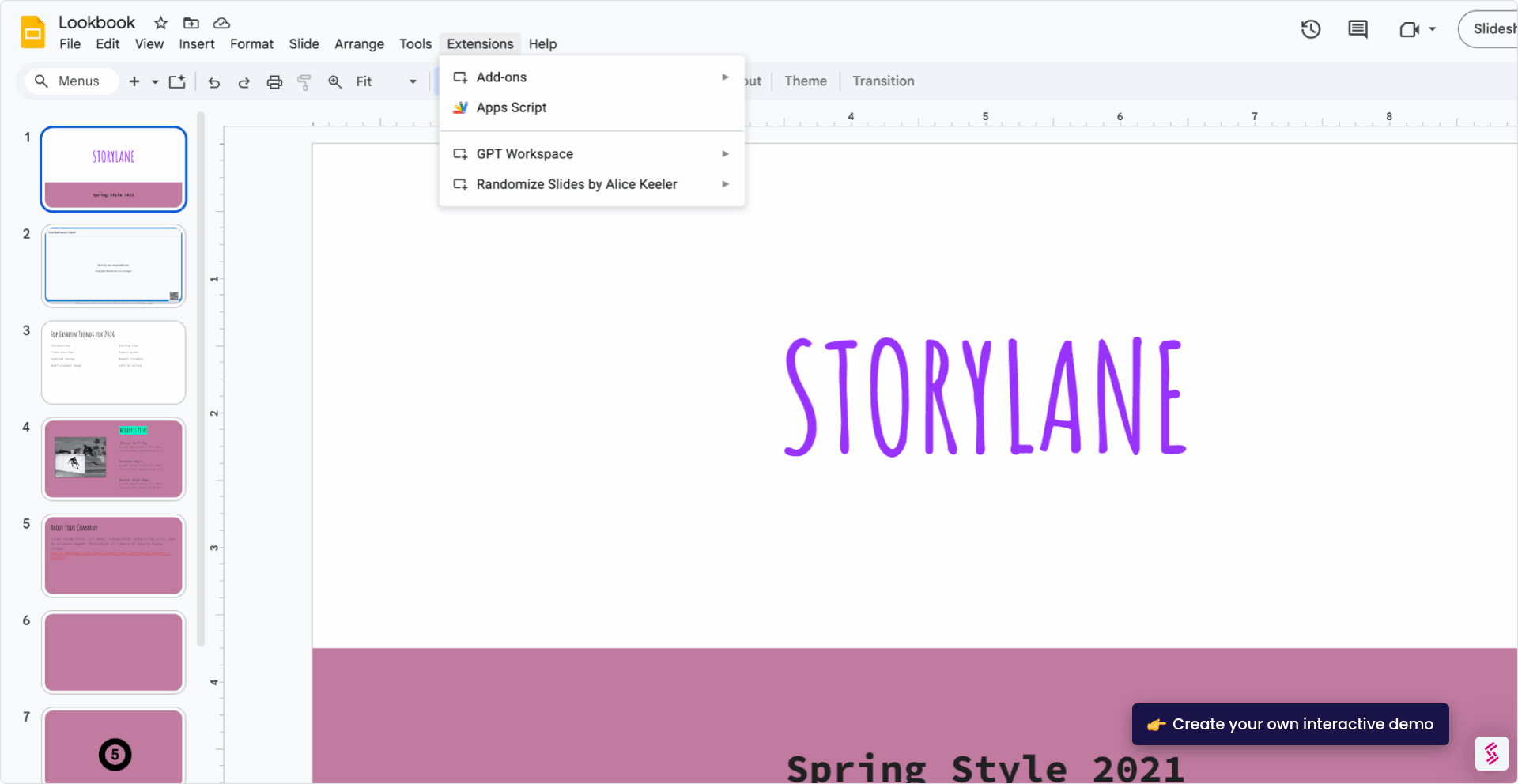Select slide 3 Top Fashion Trends thumbnail
Screen dimensions: 1518x784
point(114,362)
